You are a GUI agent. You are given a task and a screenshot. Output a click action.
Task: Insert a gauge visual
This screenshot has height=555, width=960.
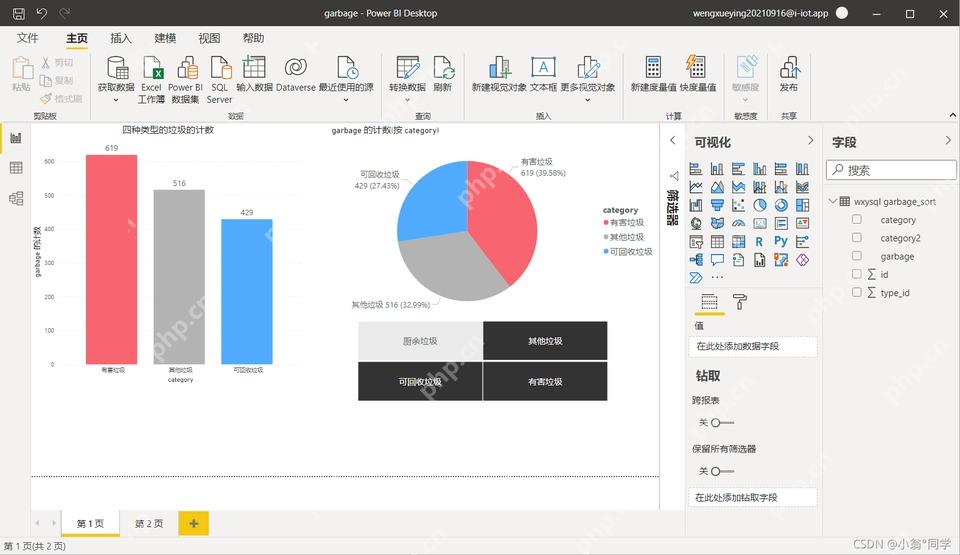click(738, 224)
